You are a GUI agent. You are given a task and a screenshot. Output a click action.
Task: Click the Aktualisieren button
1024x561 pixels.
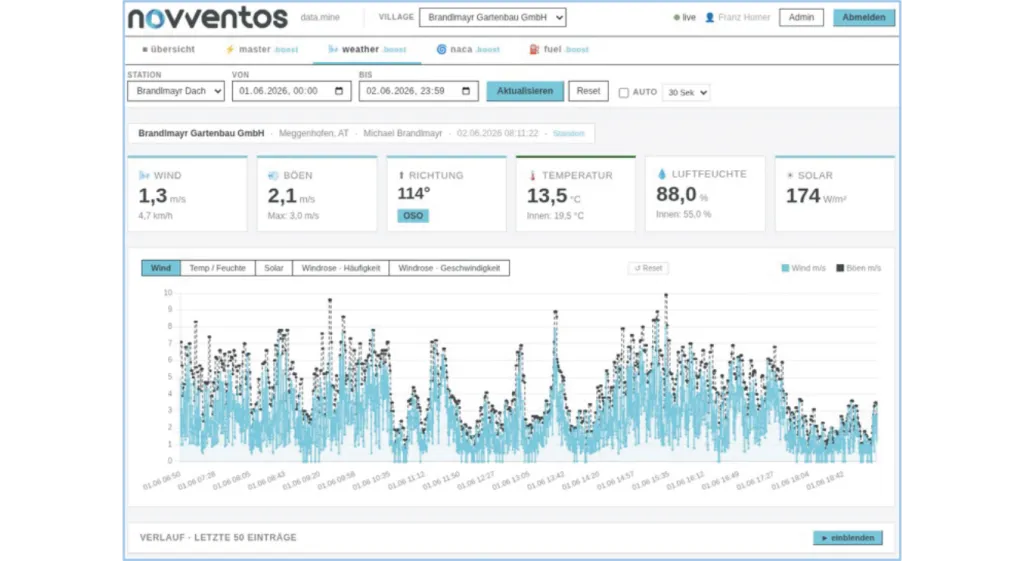click(x=524, y=91)
